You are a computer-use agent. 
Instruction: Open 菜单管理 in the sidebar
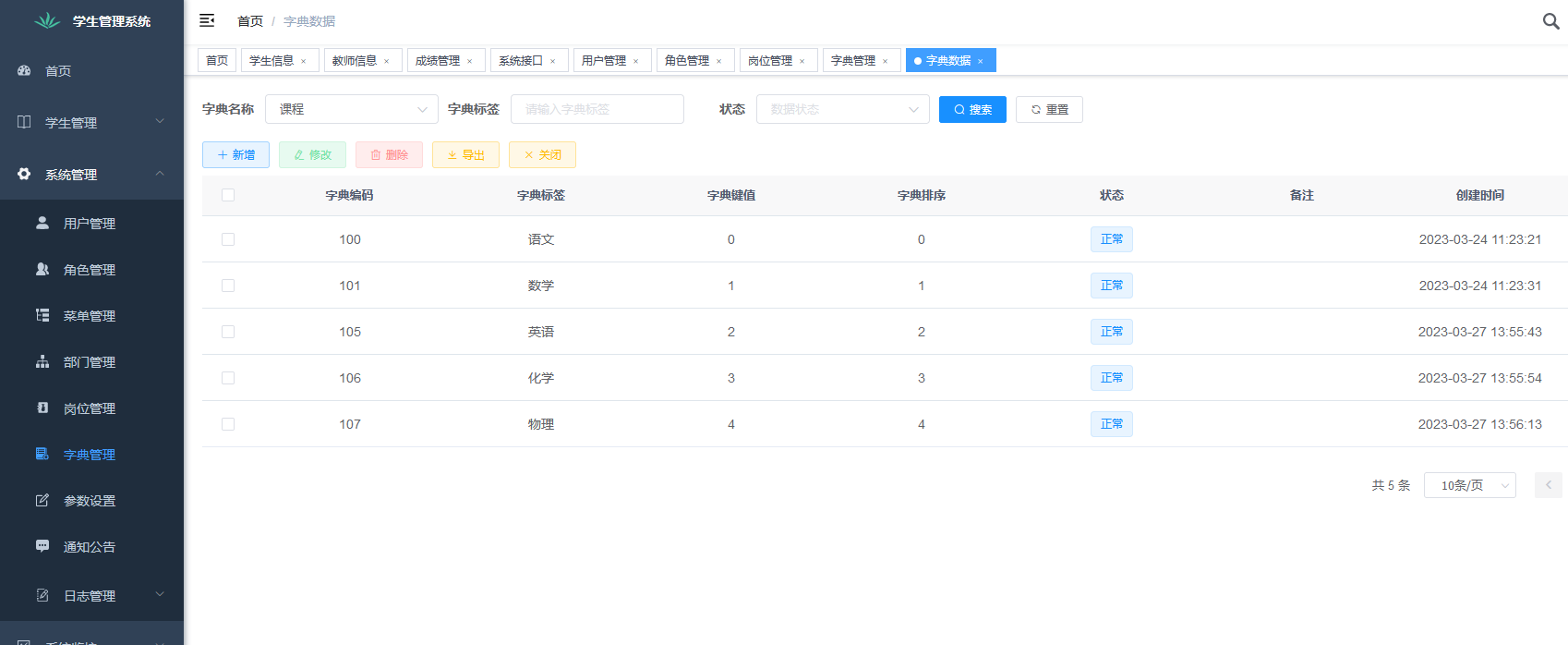[x=91, y=315]
